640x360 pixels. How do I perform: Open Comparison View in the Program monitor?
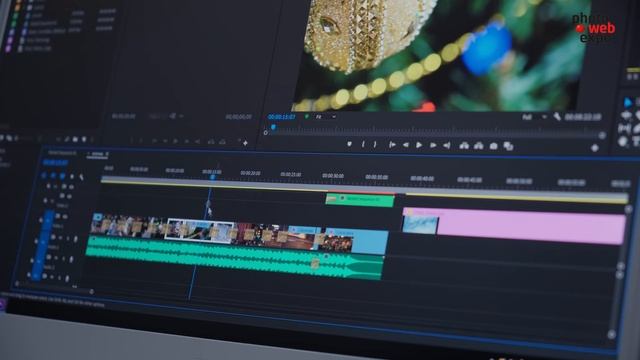click(x=508, y=146)
